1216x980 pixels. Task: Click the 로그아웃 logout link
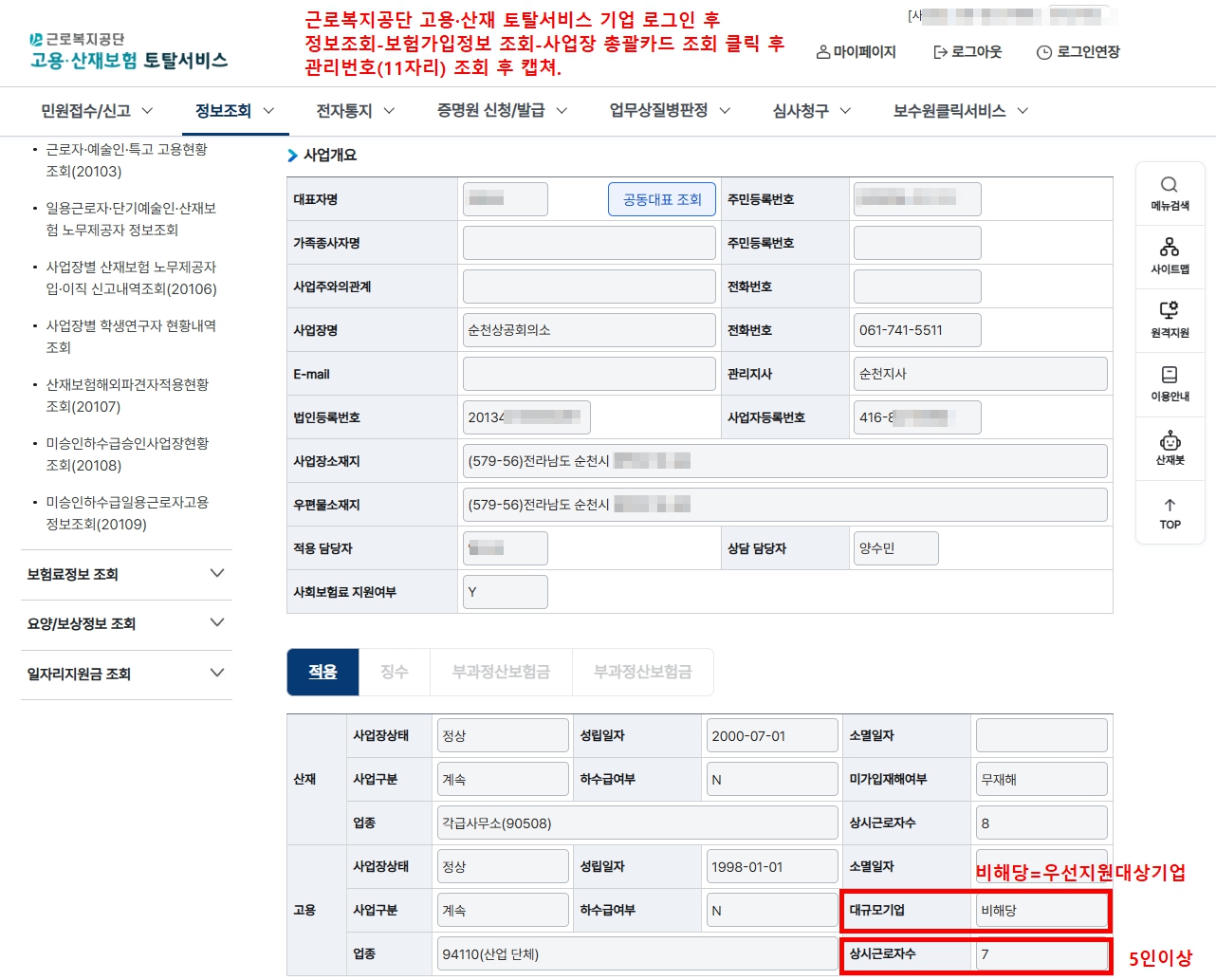tap(967, 52)
